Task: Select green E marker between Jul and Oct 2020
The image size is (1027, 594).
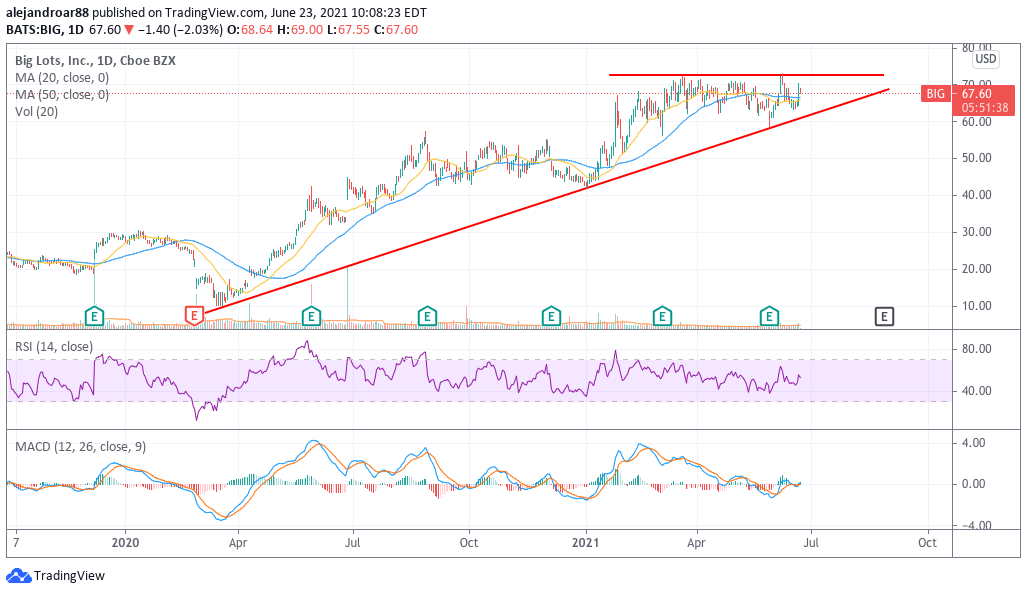Action: coord(427,316)
